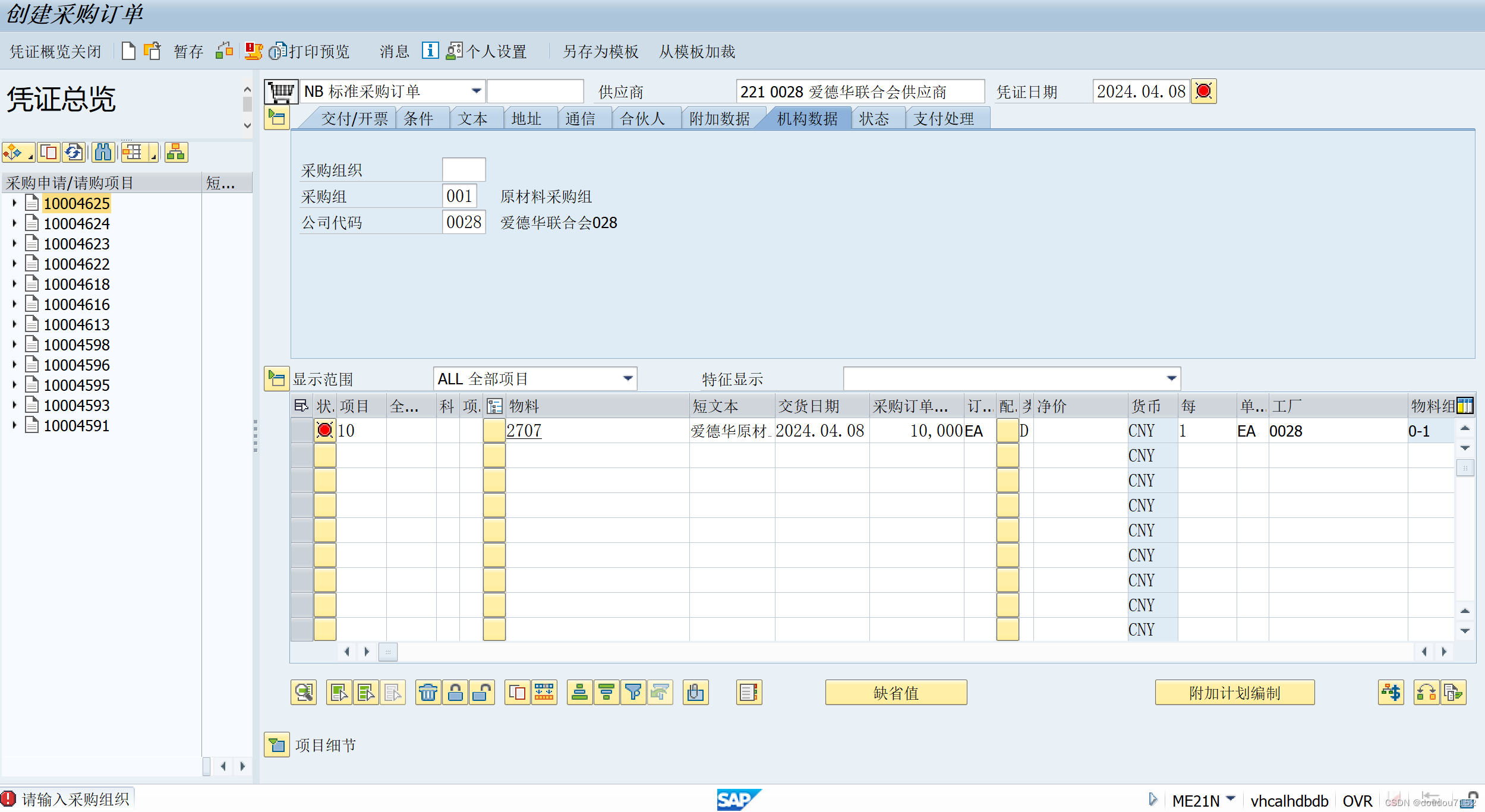The image size is (1485, 812).
Task: Click the blue information icon in top toolbar
Action: click(x=430, y=51)
